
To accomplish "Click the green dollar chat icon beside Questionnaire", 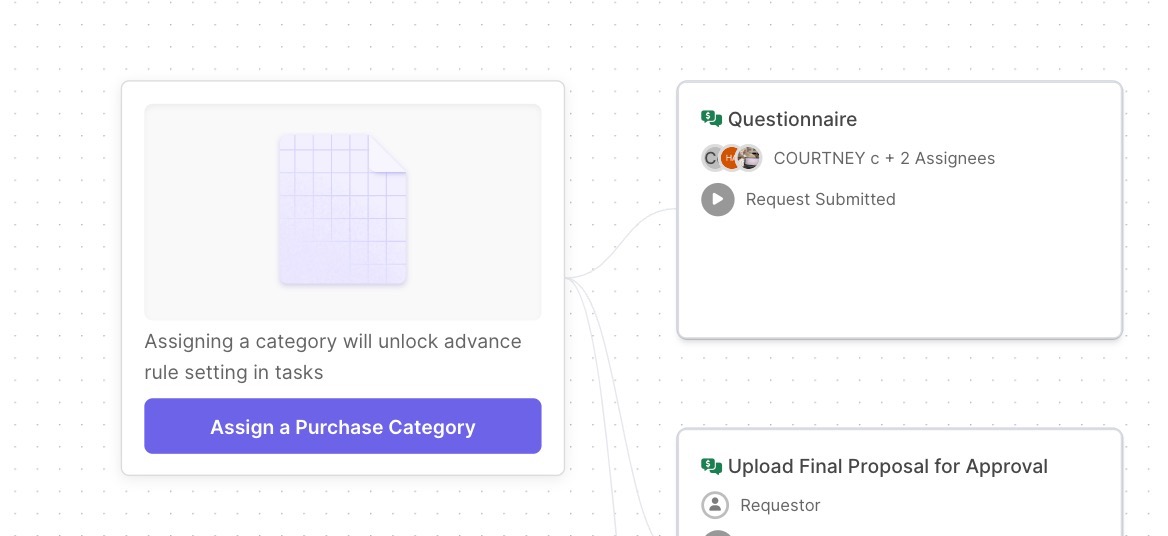I will [711, 118].
